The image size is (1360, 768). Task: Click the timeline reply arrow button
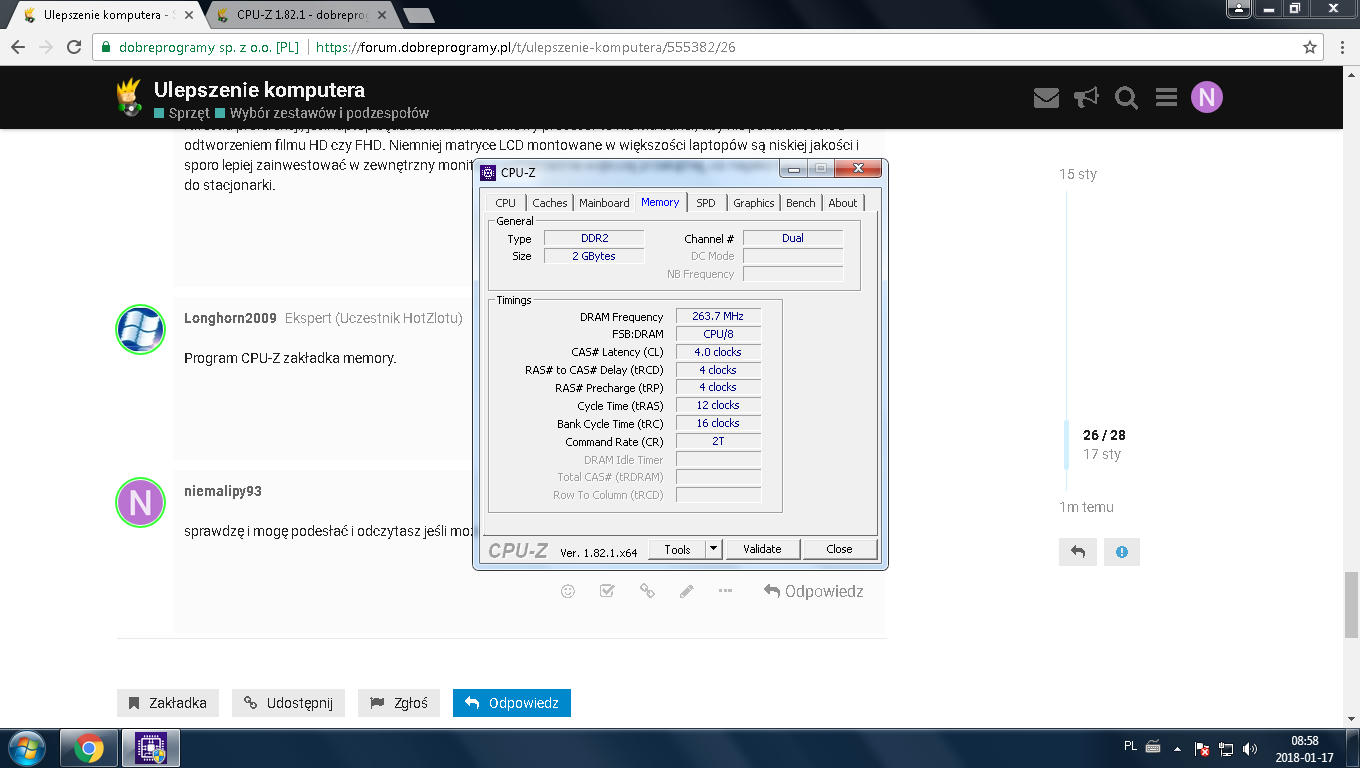tap(1078, 552)
